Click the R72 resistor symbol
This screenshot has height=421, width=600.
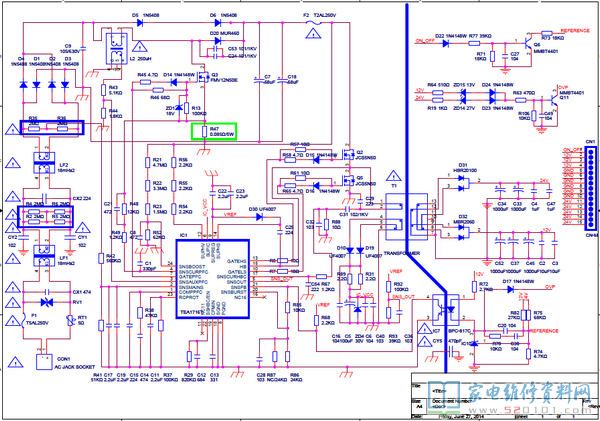pyautogui.click(x=475, y=287)
